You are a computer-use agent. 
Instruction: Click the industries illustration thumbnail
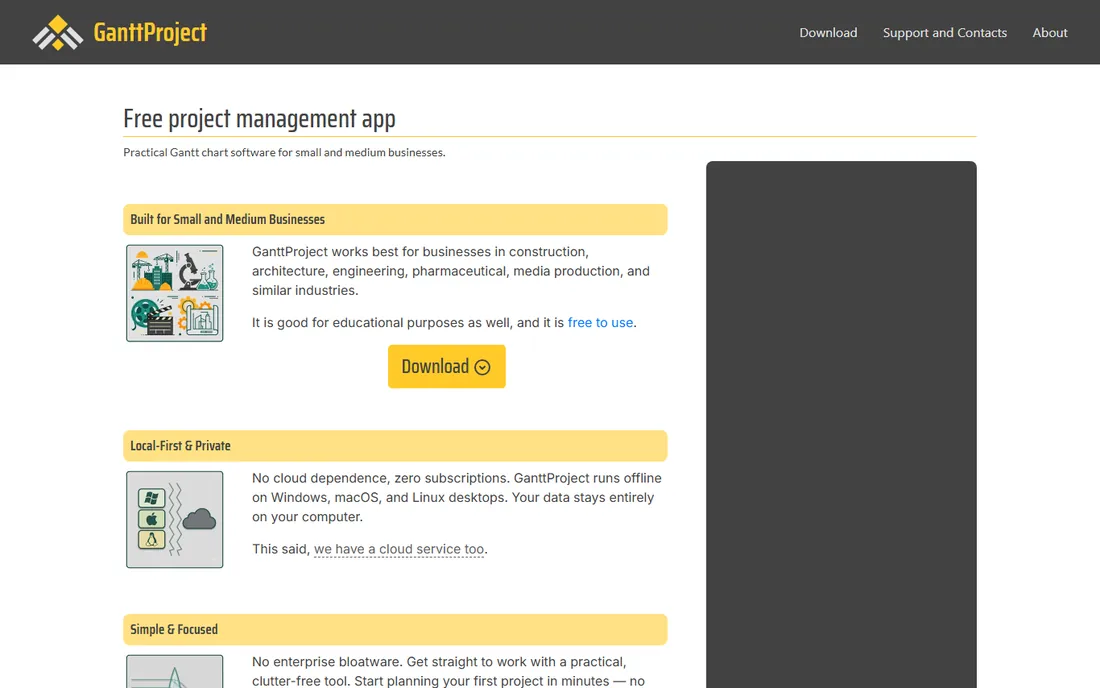pyautogui.click(x=175, y=293)
